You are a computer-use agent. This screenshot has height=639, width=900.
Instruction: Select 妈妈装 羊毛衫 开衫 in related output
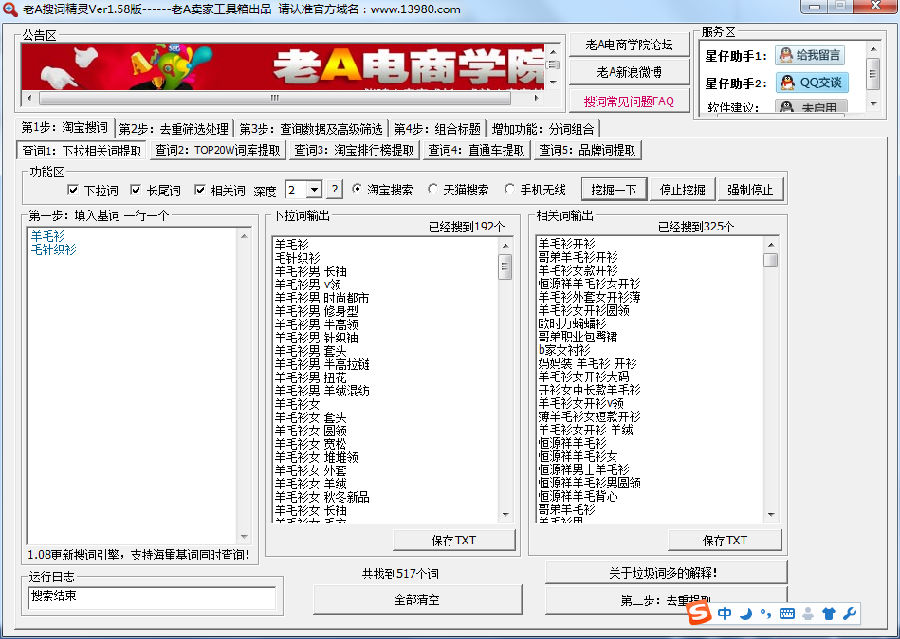coord(587,363)
